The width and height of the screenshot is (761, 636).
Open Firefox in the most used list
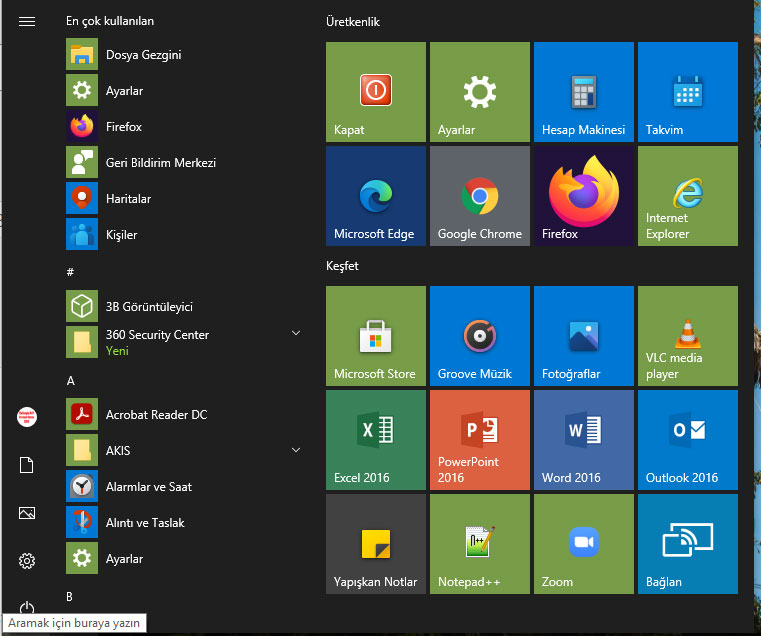[x=184, y=126]
